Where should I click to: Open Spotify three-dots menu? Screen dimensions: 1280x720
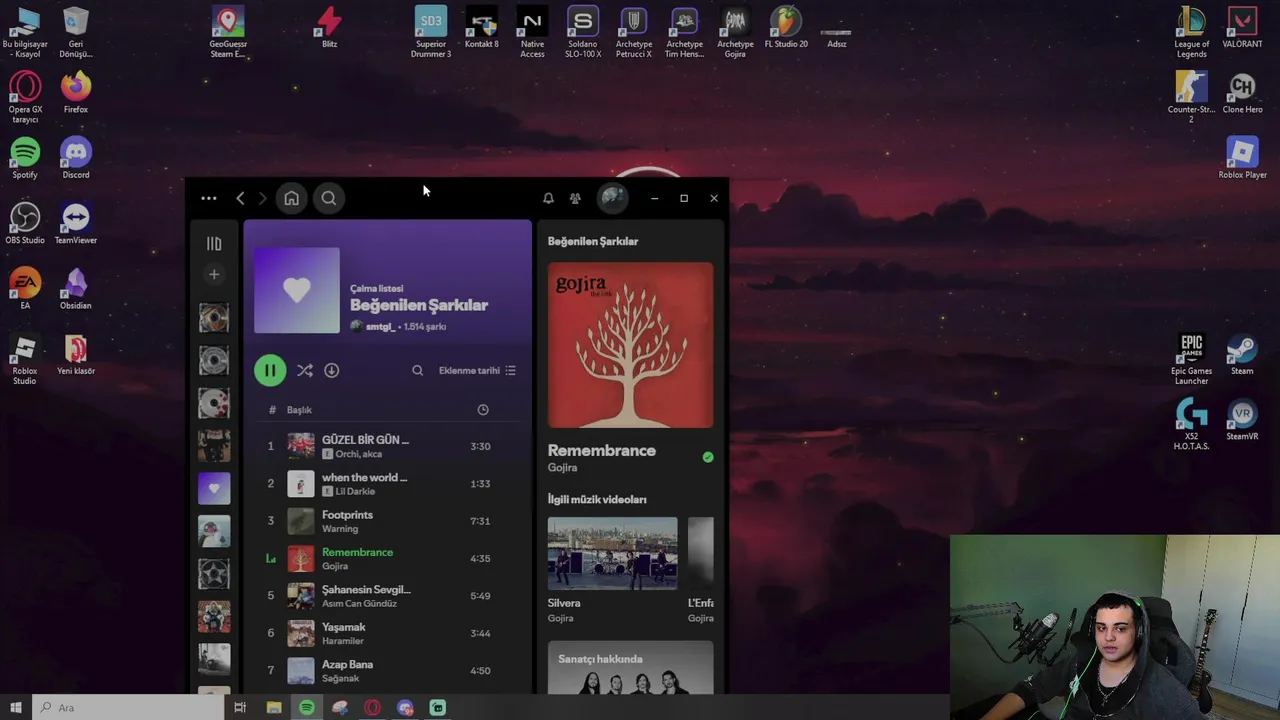[208, 198]
